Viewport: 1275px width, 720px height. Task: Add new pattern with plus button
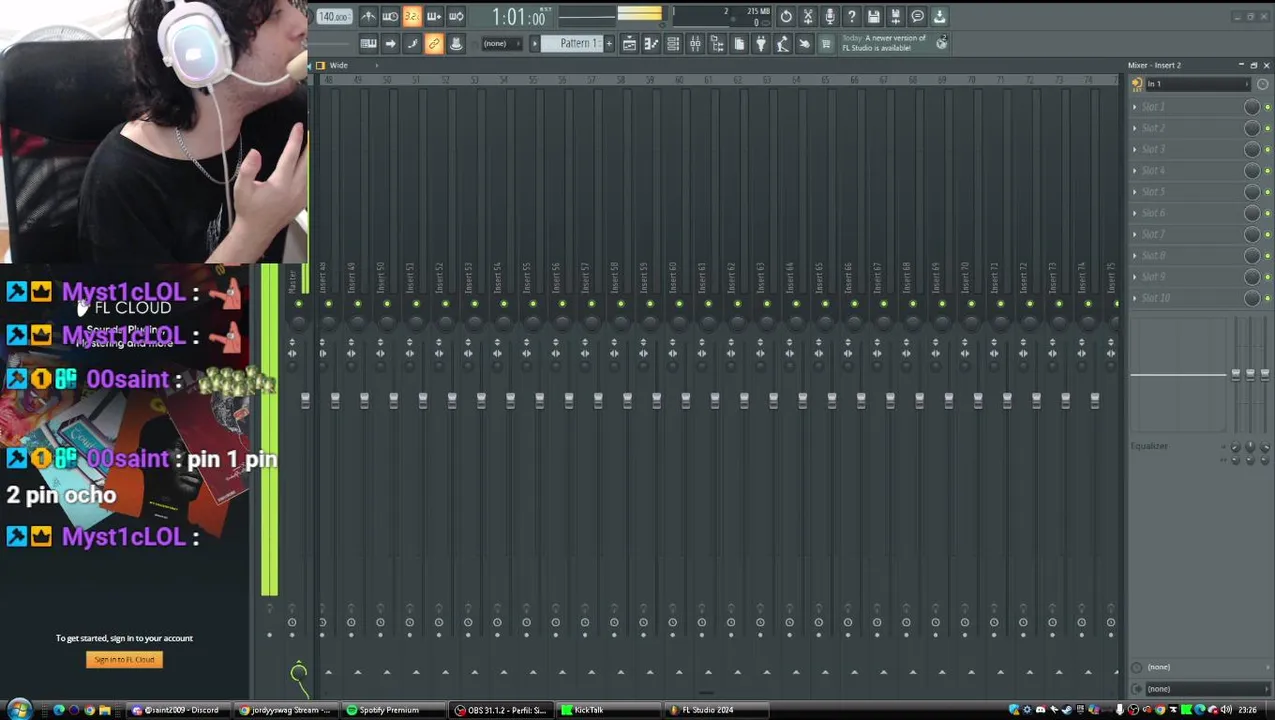coord(609,44)
